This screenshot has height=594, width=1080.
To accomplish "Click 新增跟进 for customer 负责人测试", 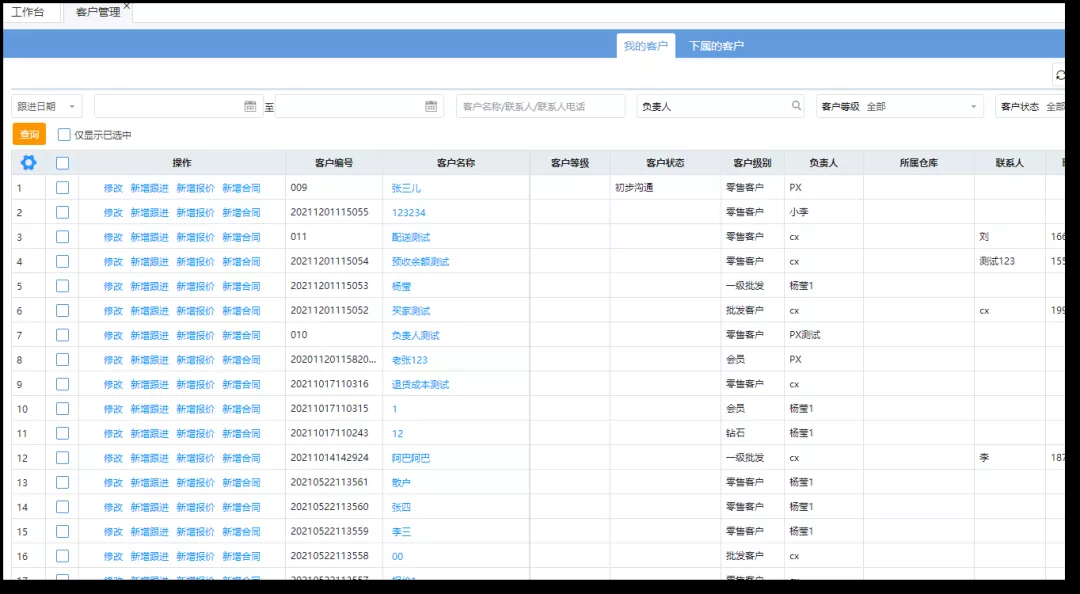I will (x=149, y=336).
